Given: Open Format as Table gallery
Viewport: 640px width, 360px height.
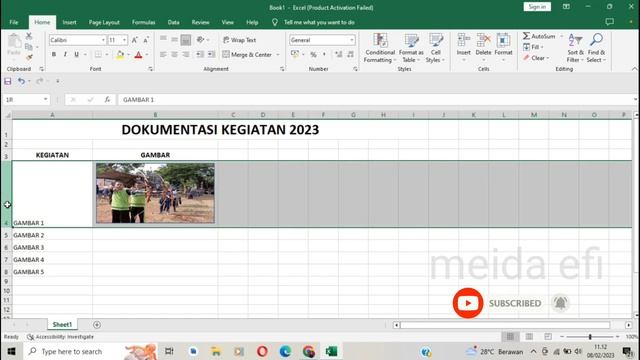Looking at the screenshot, I should [x=411, y=48].
